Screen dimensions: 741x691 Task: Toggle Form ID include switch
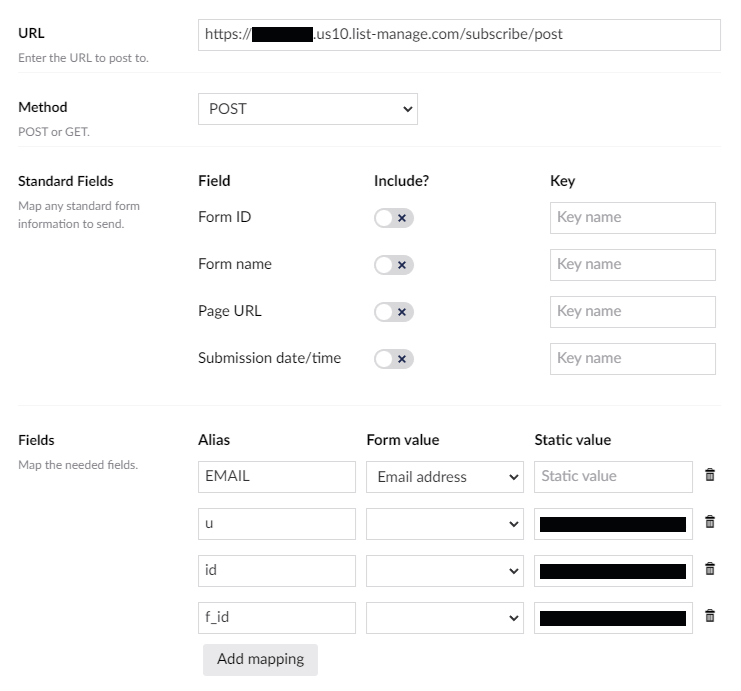tap(394, 218)
